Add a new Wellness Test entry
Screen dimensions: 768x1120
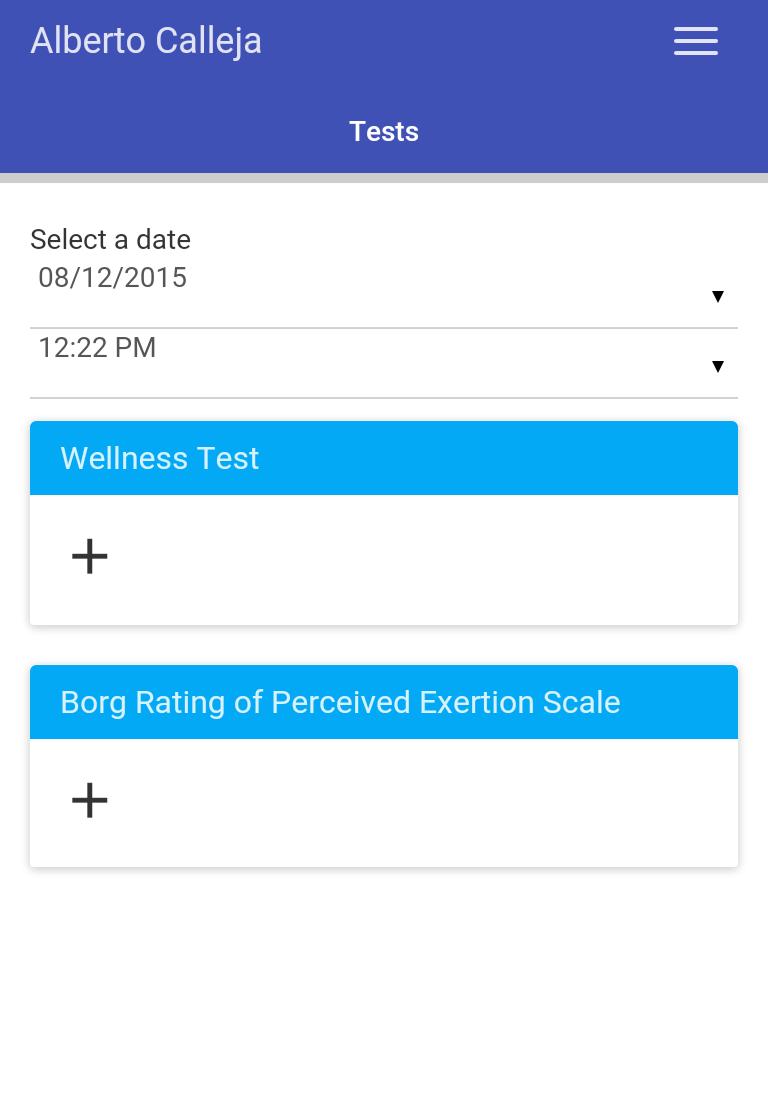coord(90,556)
